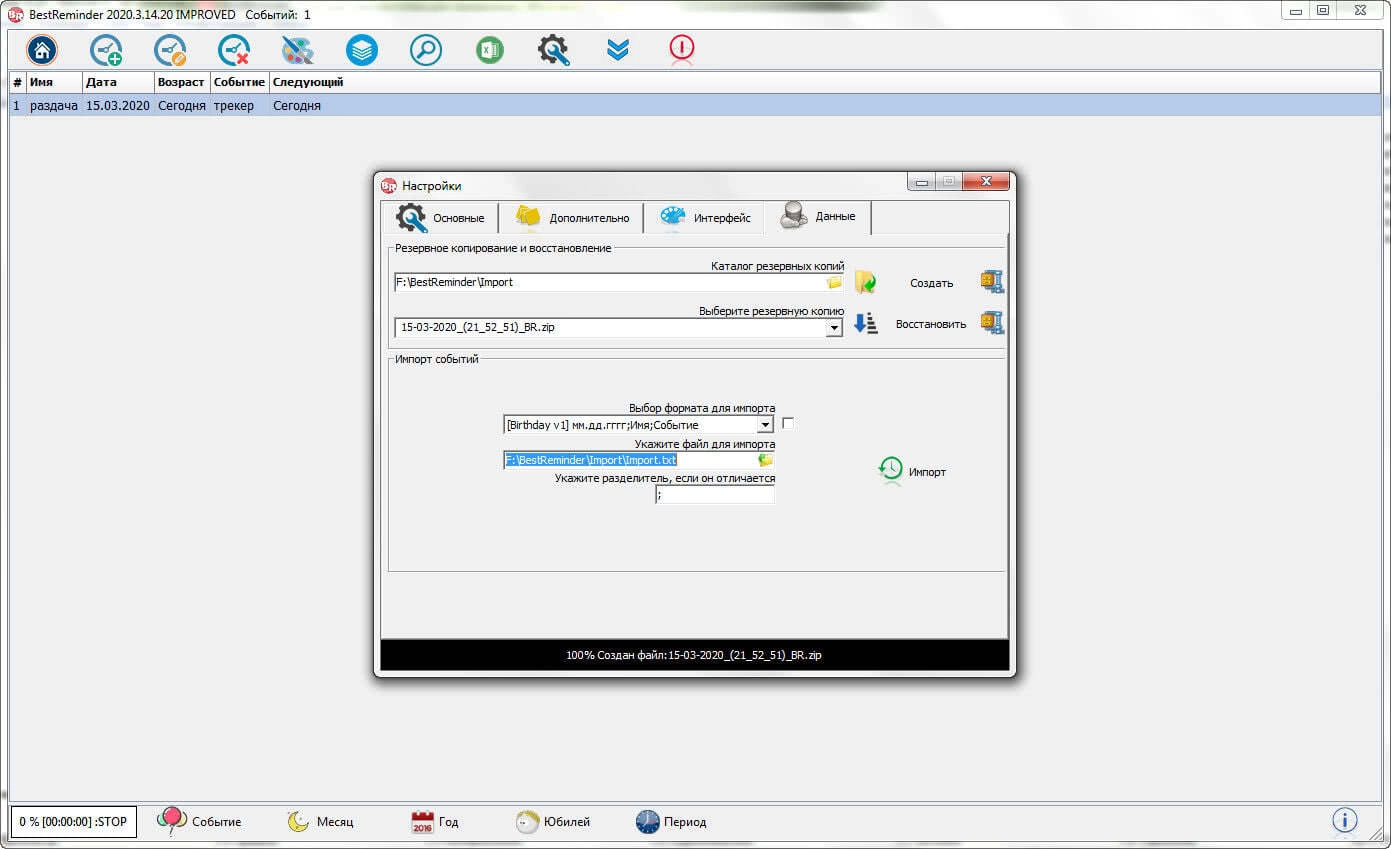Click the folder with green arrow icon
Image resolution: width=1391 pixels, height=849 pixels.
[x=865, y=282]
